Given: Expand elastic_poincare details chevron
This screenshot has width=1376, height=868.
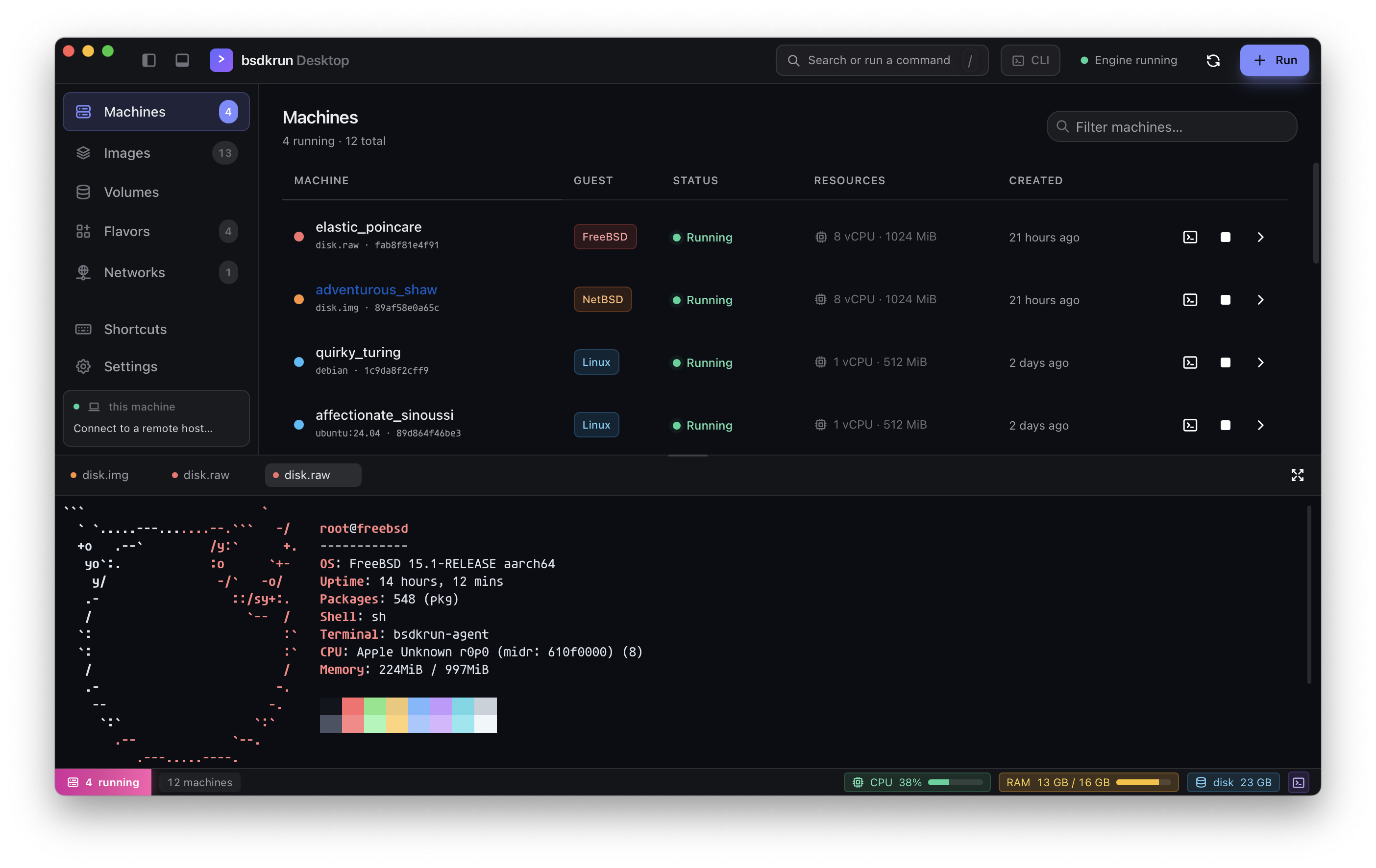Looking at the screenshot, I should 1260,237.
